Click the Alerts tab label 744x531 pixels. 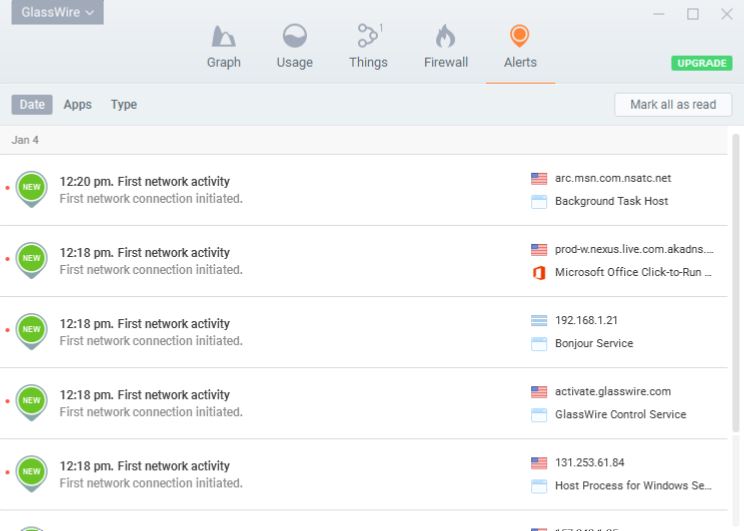coord(520,62)
